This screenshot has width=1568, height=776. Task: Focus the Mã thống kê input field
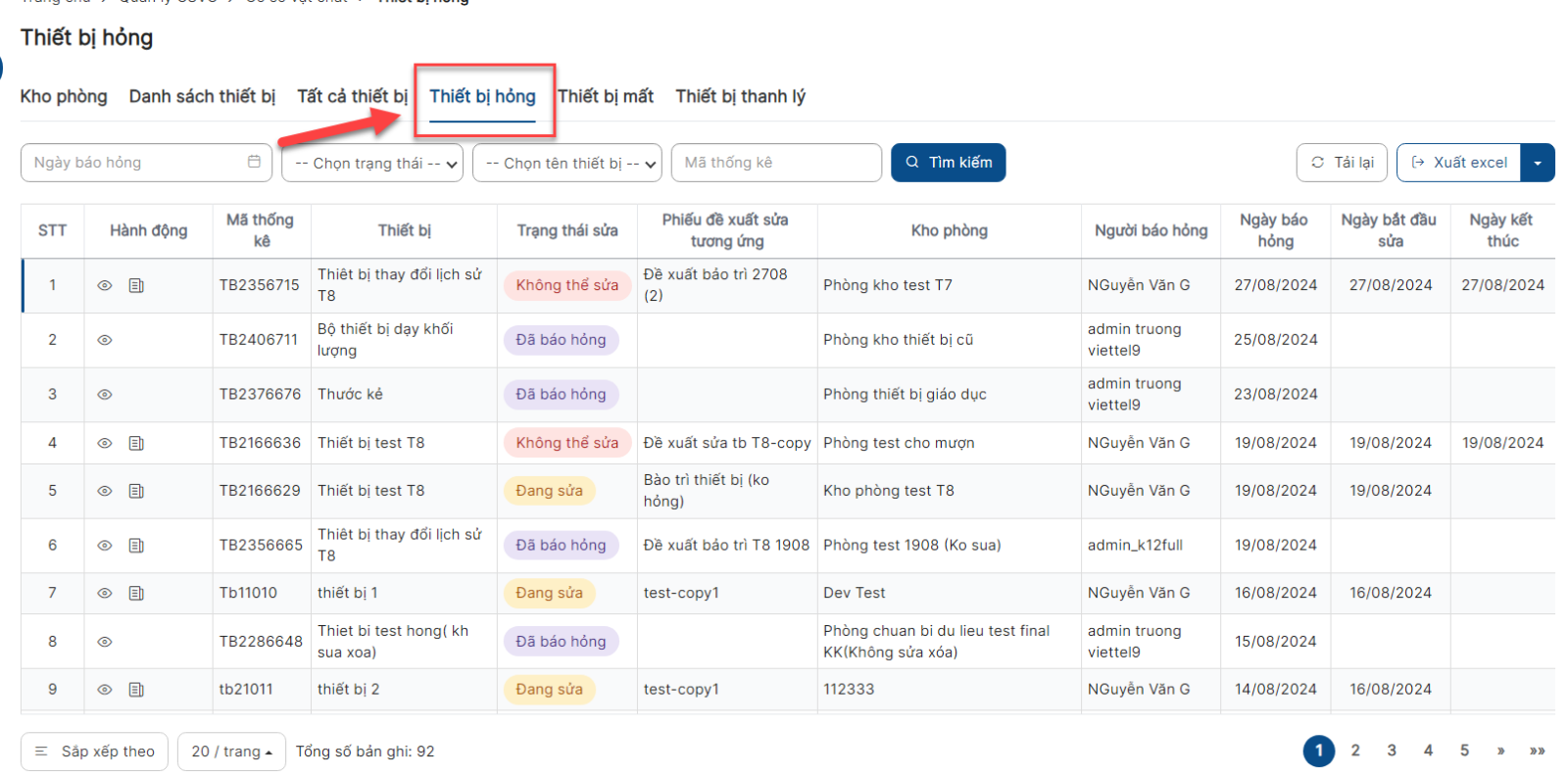775,163
